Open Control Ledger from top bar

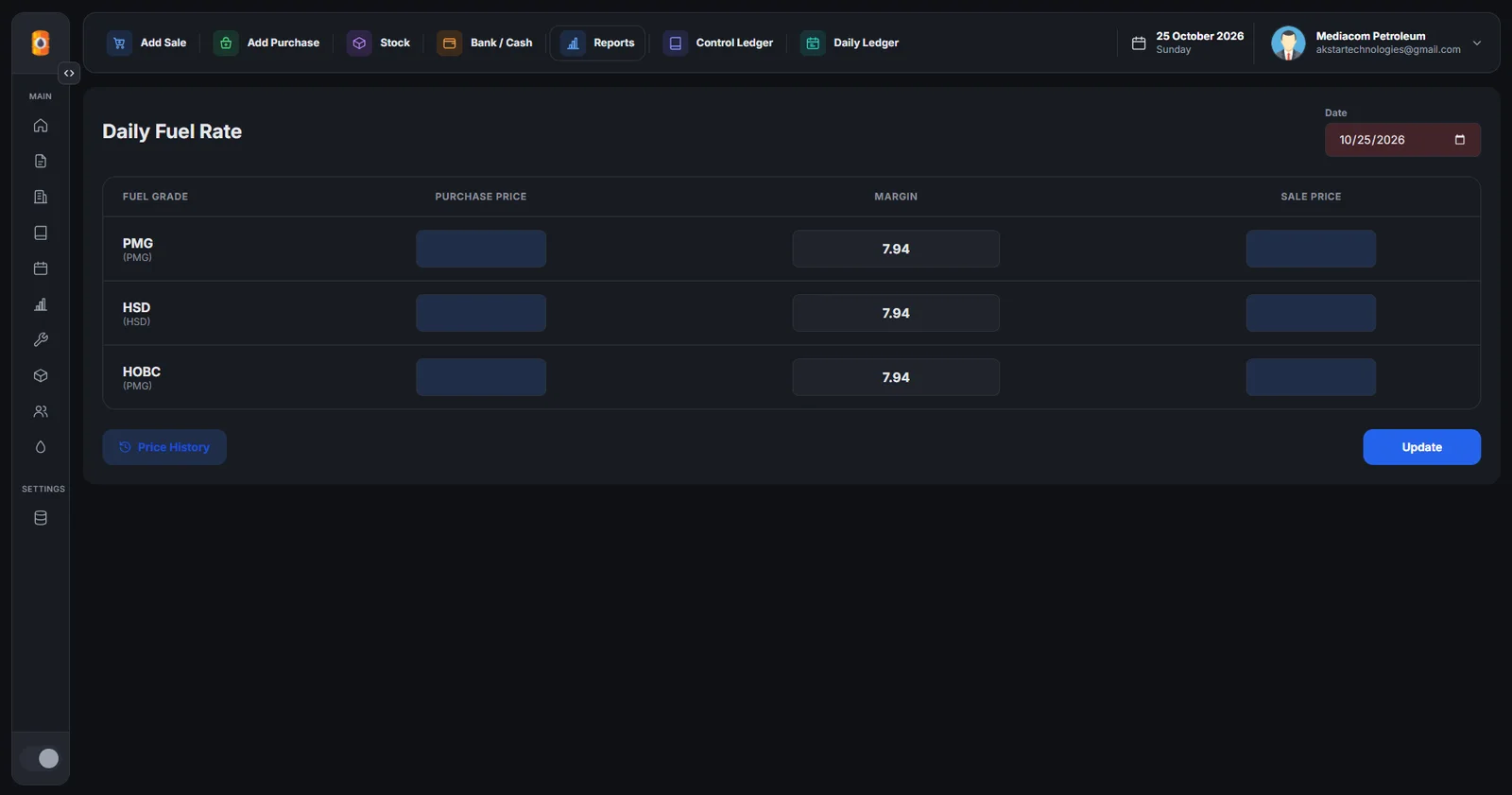point(719,43)
